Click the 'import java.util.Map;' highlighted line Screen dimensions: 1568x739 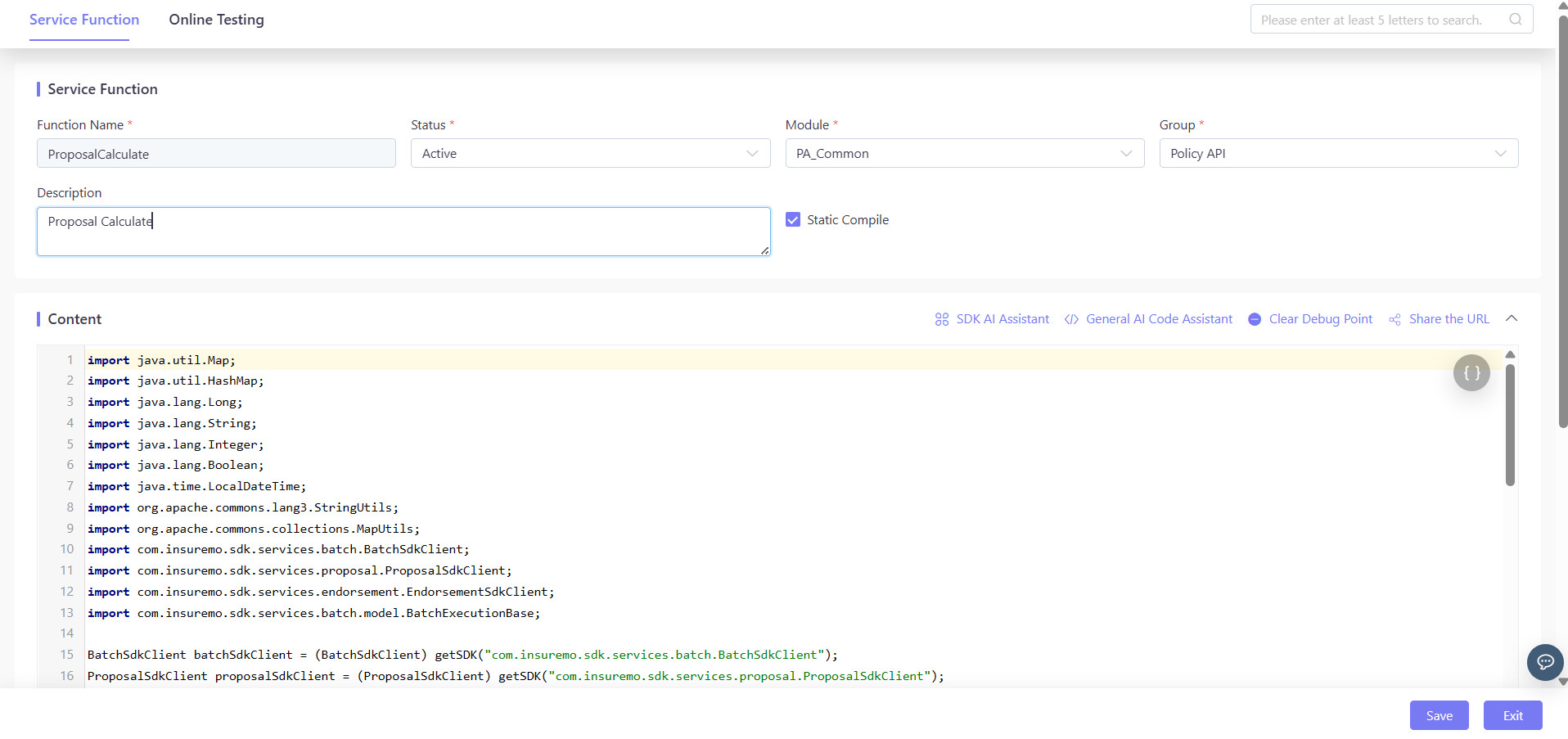(x=161, y=360)
